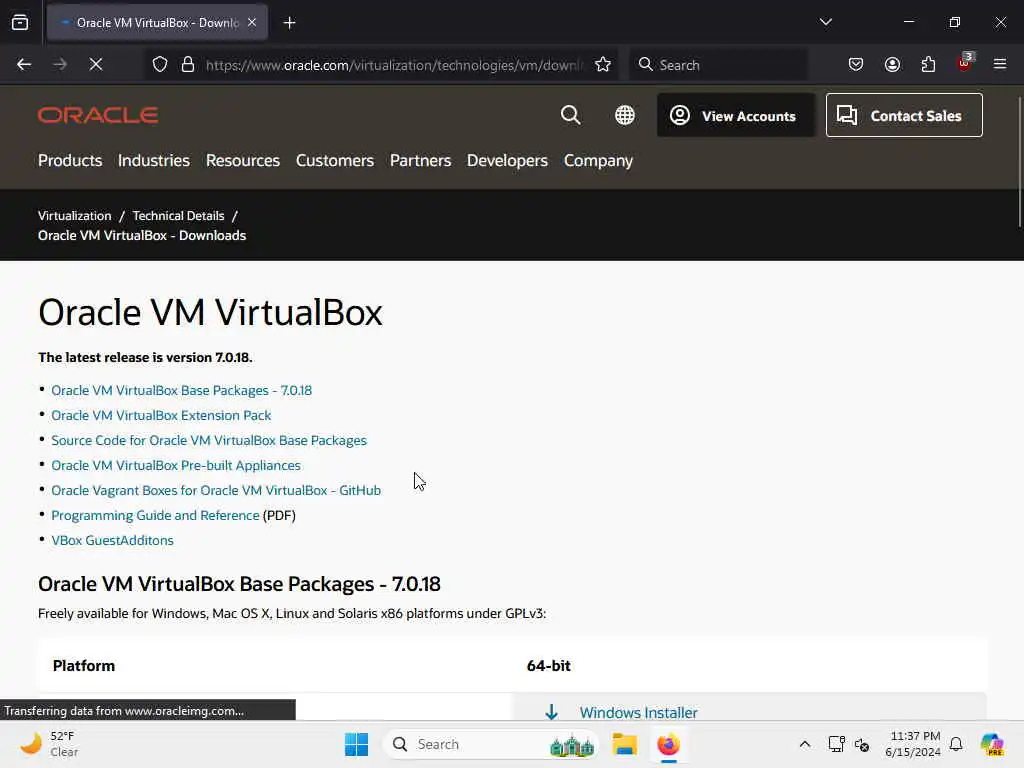Open Oracle Vagrant Boxes GitHub link

tap(216, 490)
